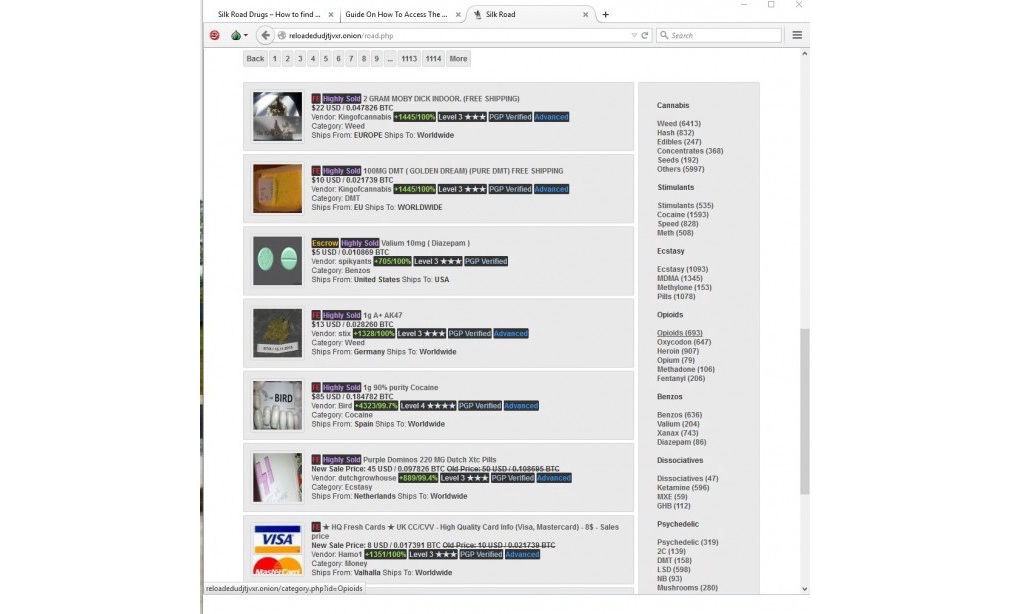Image resolution: width=1010 pixels, height=614 pixels.
Task: Click PGP Verified badge for spikyants
Action: point(486,261)
